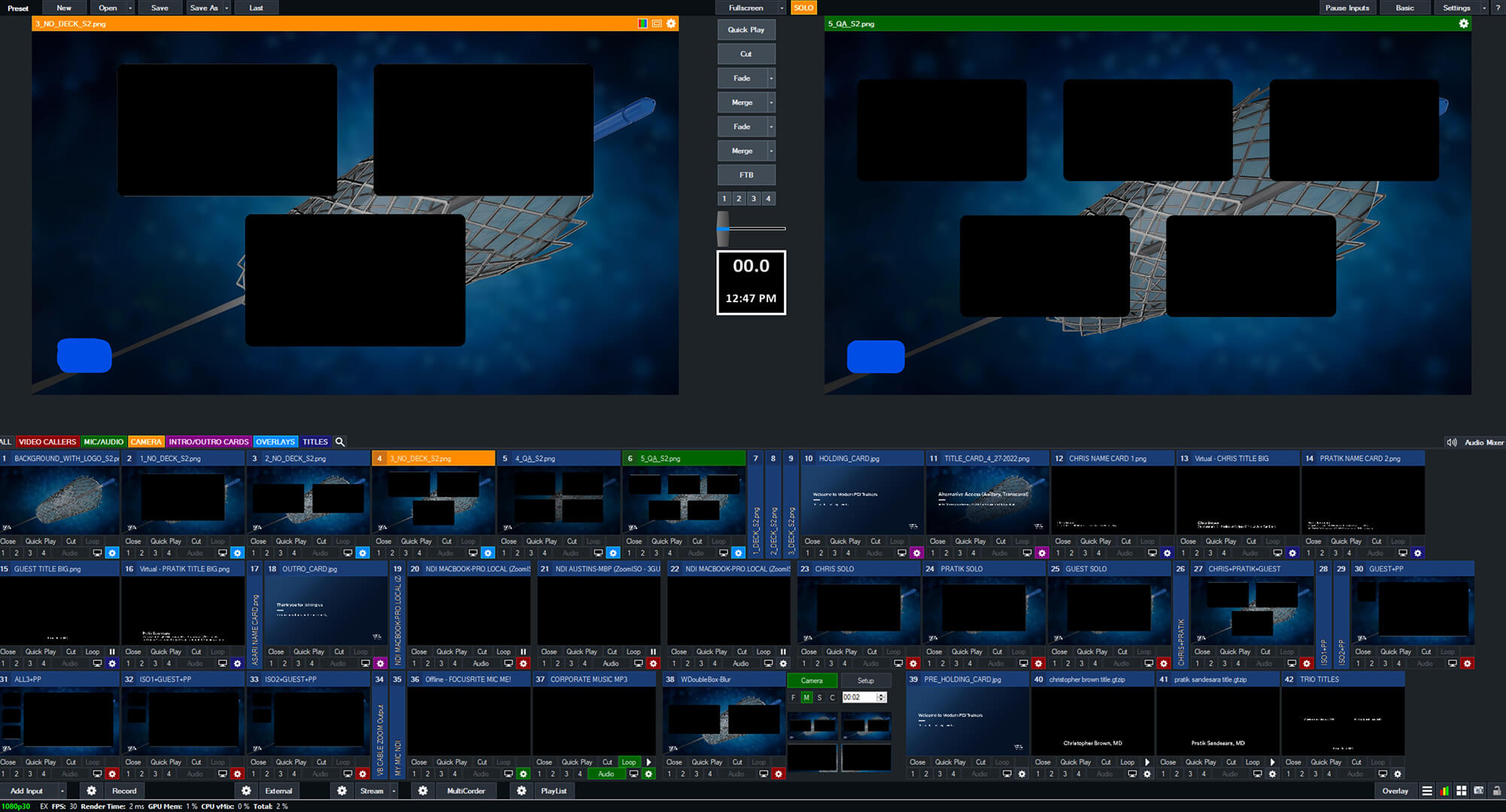Open the multi-view grid icon near Overlay
The image size is (1506, 812).
click(x=1460, y=791)
